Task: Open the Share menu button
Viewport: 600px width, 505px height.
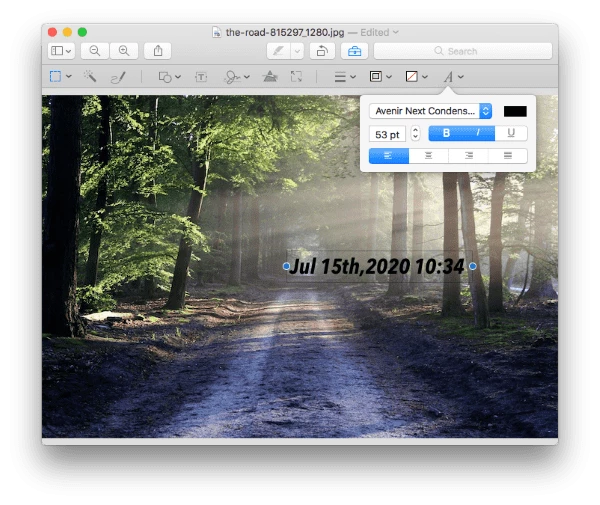Action: coord(158,51)
